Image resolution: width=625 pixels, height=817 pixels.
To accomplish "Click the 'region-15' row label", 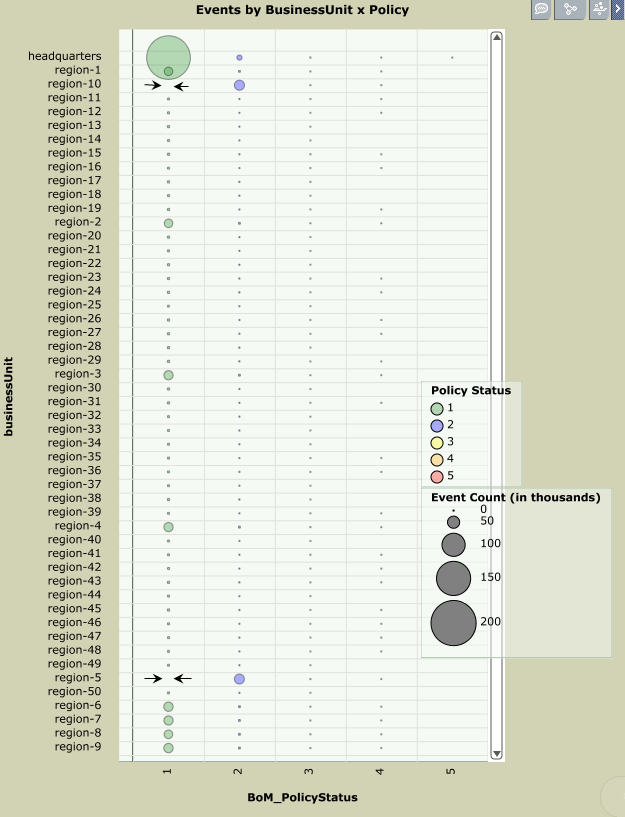I will point(74,153).
